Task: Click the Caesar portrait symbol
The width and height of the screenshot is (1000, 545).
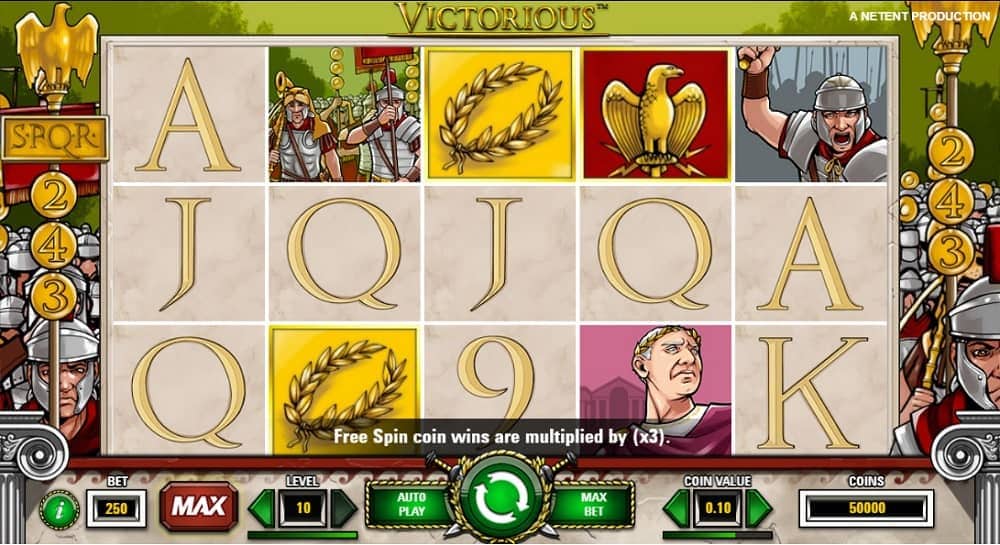Action: point(656,389)
